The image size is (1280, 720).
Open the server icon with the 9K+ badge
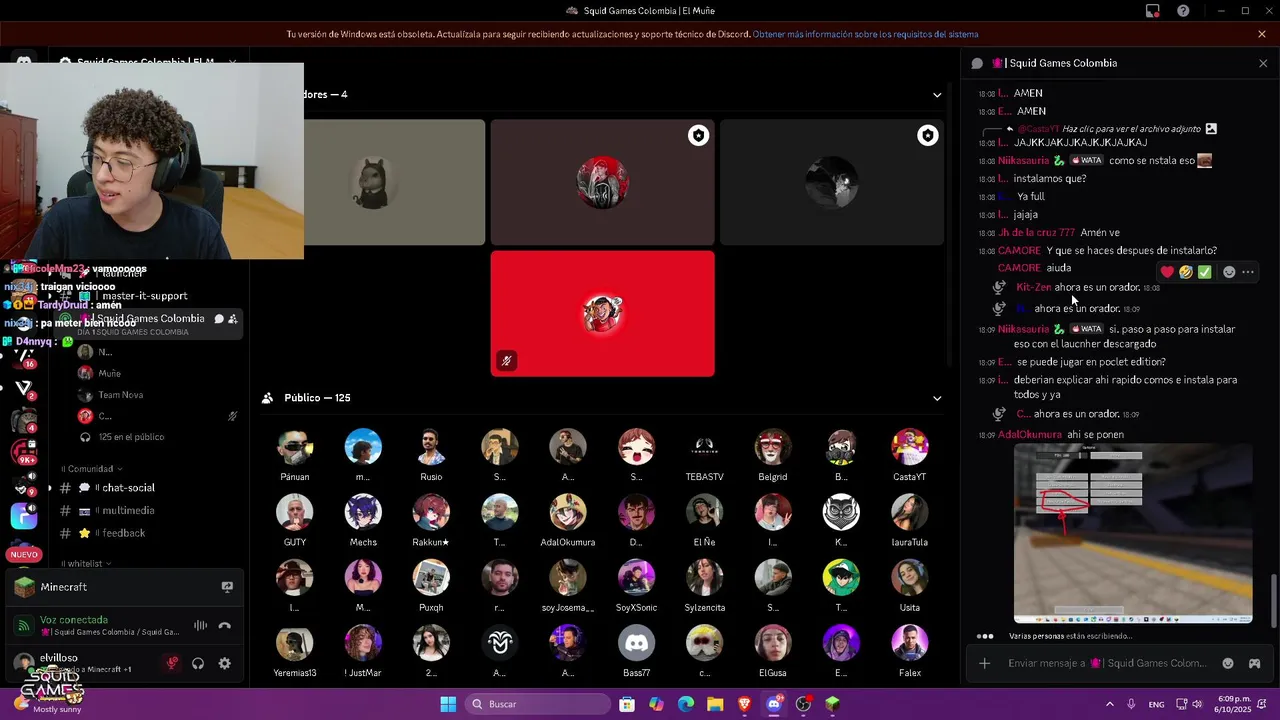tap(24, 452)
